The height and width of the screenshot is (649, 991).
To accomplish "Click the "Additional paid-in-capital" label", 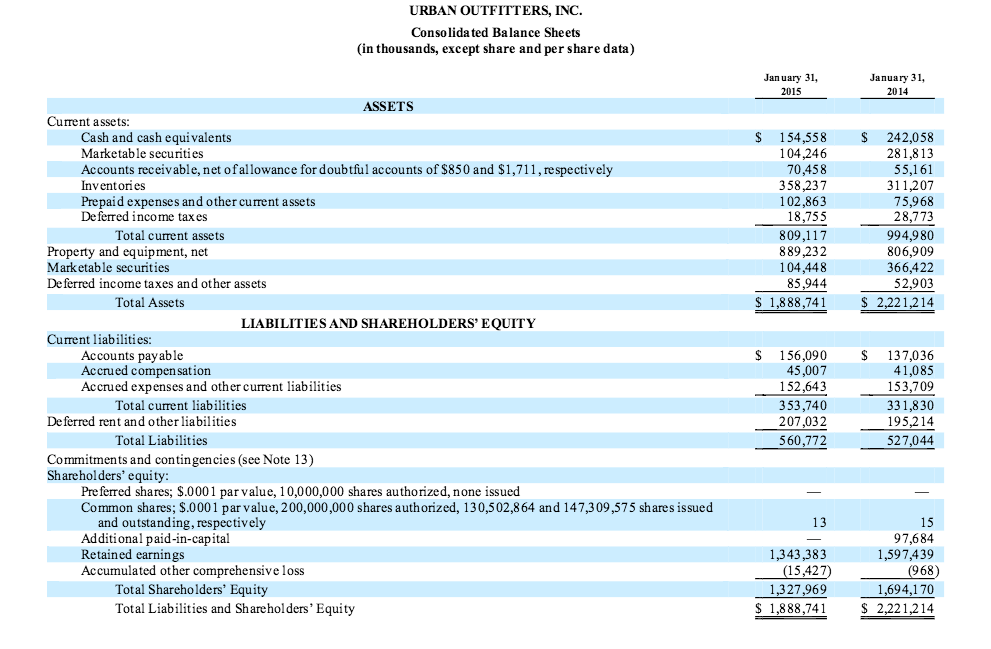I will [x=155, y=538].
